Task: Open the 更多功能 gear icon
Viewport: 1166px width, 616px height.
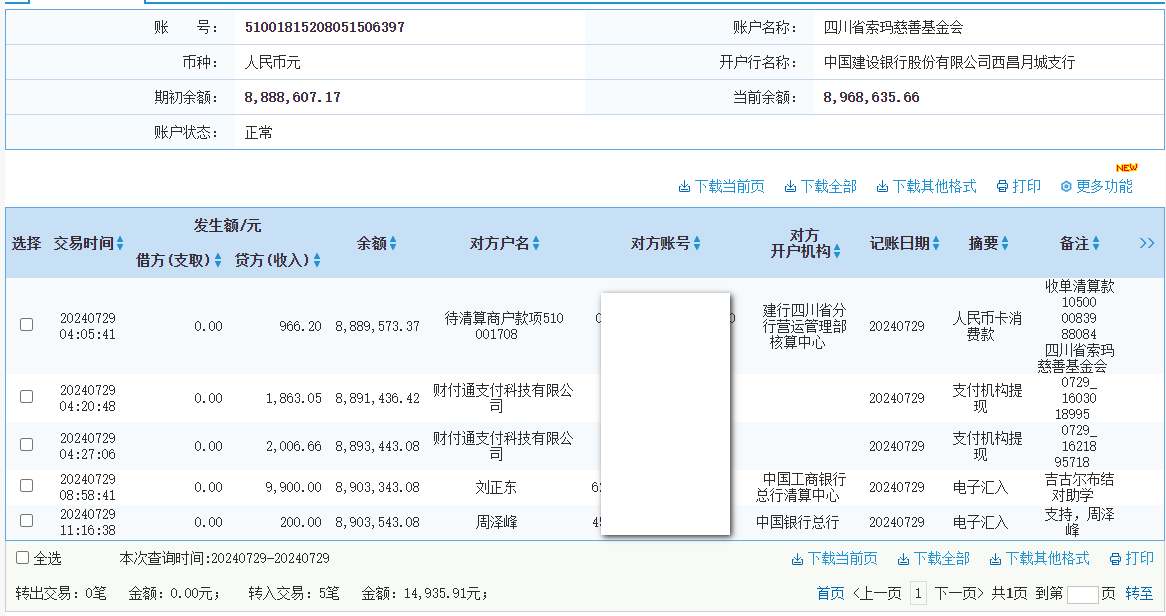Action: coord(1066,187)
